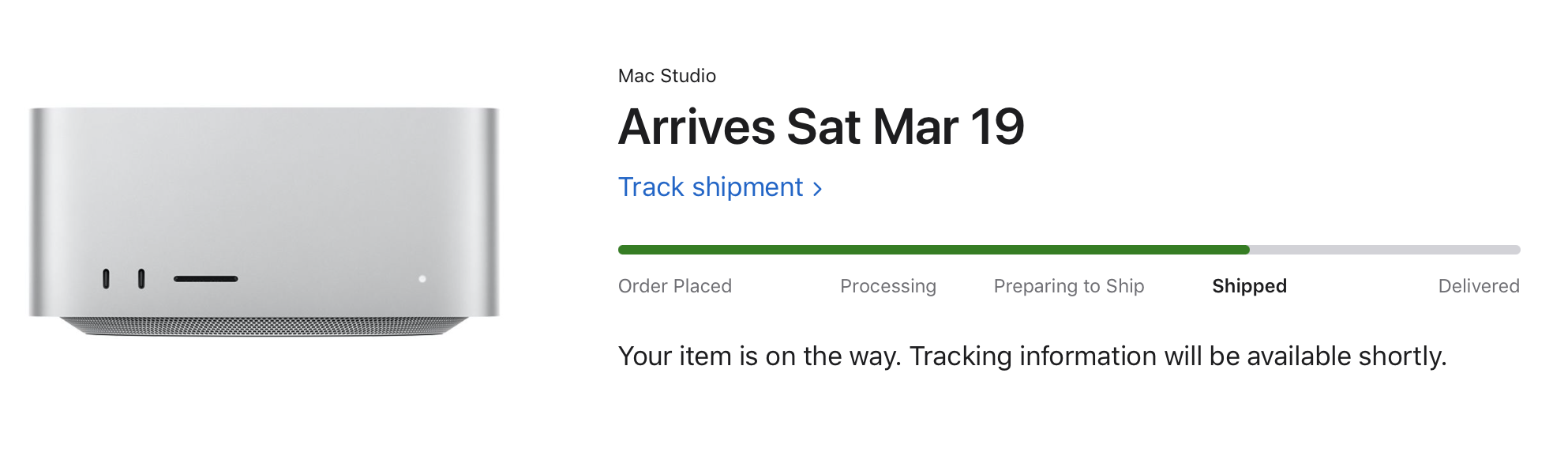Select the Processing stage label
The height and width of the screenshot is (460, 1568).
[x=887, y=286]
